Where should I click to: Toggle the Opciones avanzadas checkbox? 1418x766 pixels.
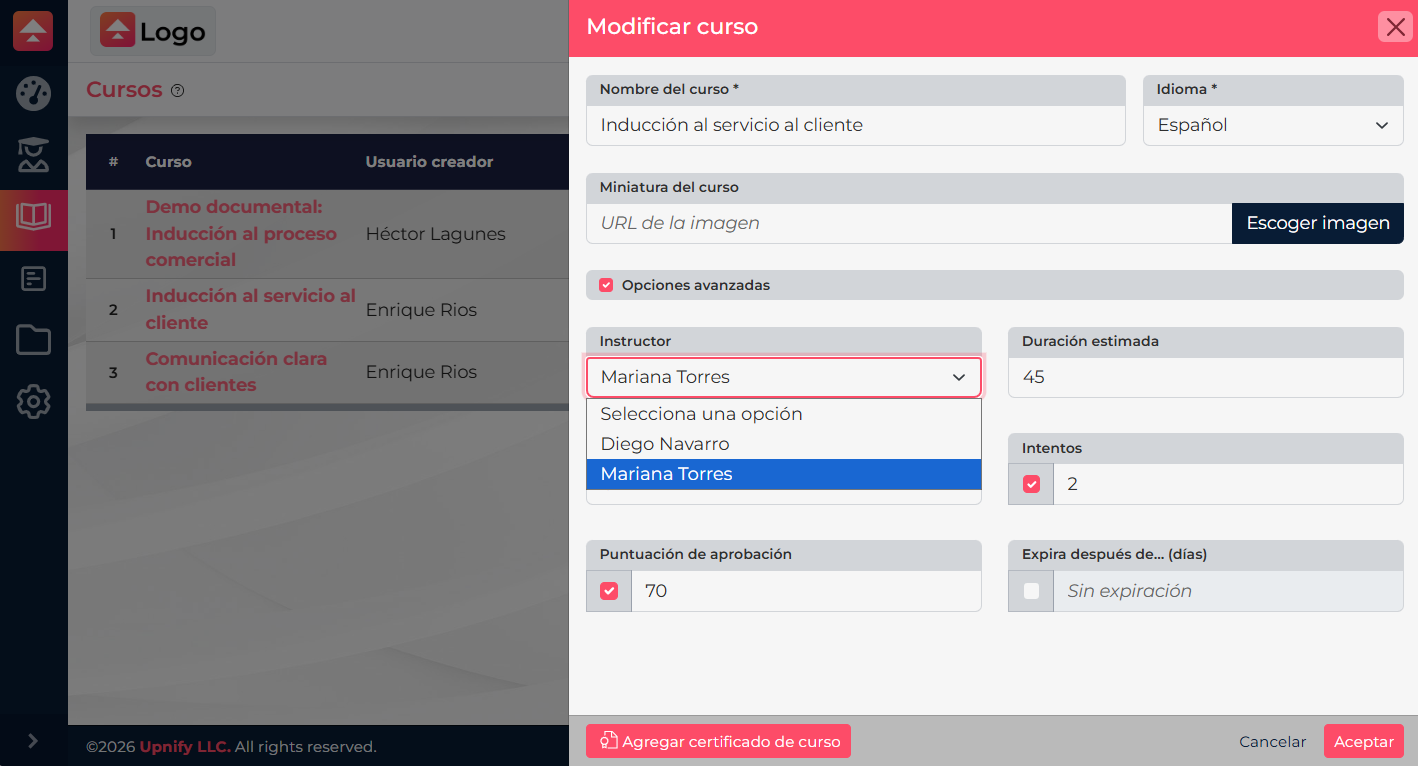[606, 285]
